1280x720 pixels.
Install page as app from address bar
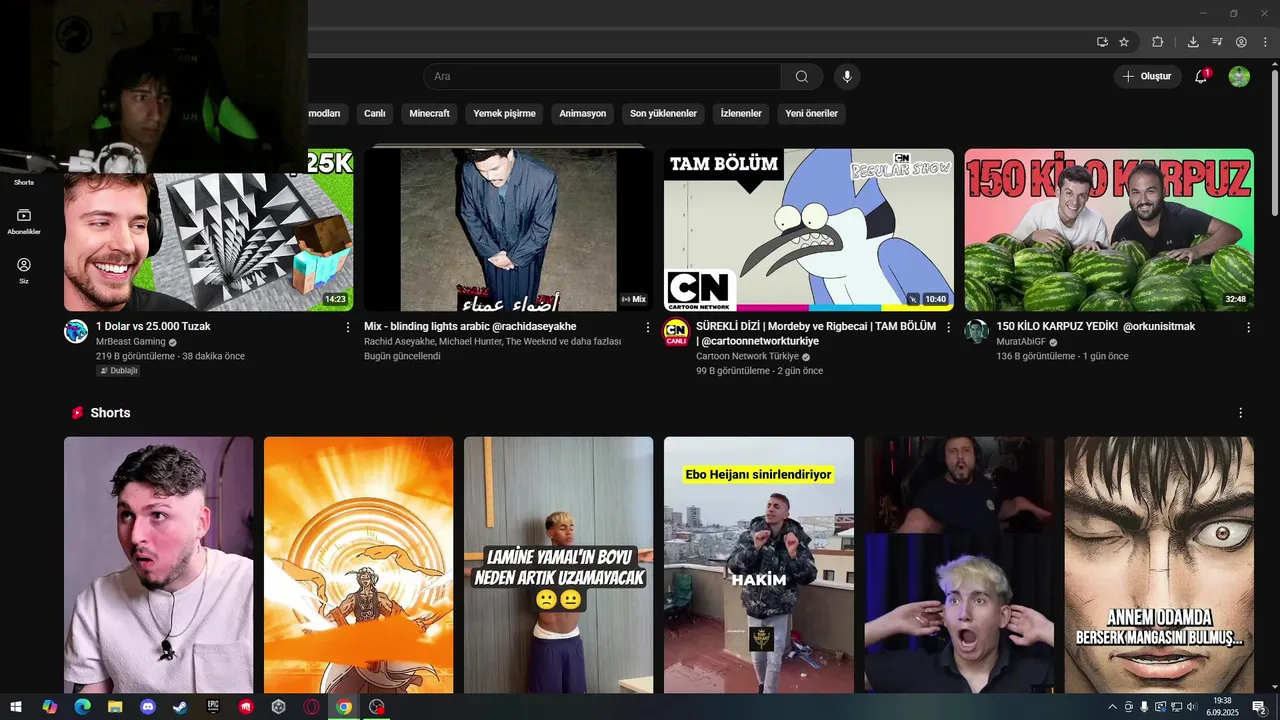1102,42
